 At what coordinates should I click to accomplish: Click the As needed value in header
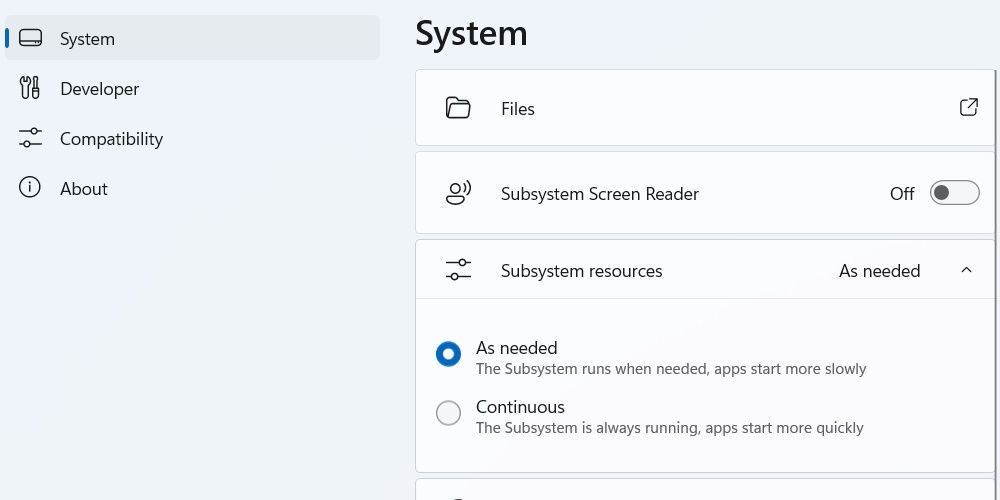[x=879, y=271]
